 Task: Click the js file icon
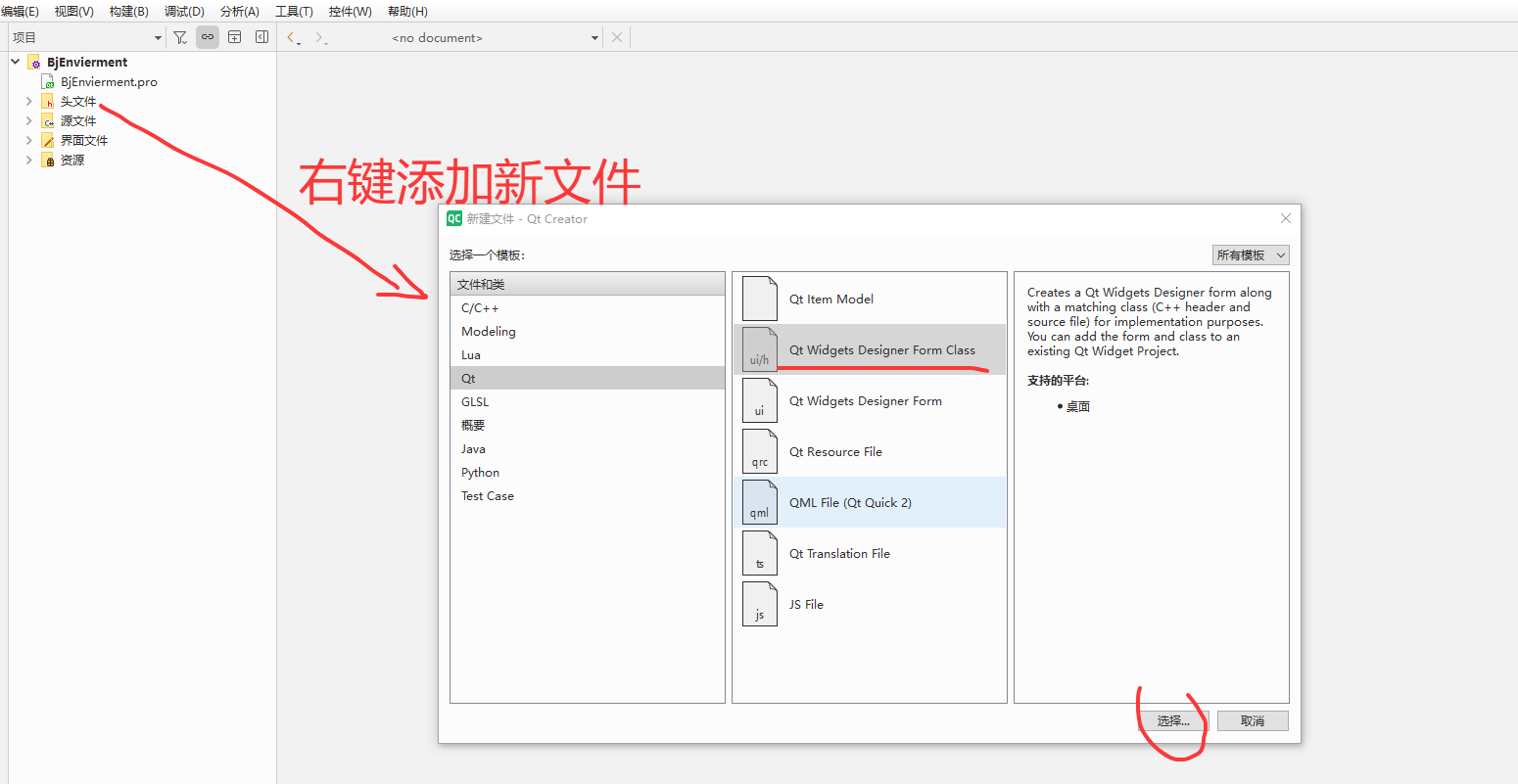point(760,604)
